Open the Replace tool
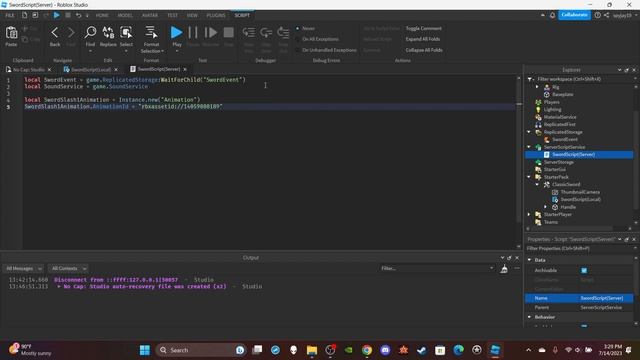The width and height of the screenshot is (640, 360). point(108,33)
